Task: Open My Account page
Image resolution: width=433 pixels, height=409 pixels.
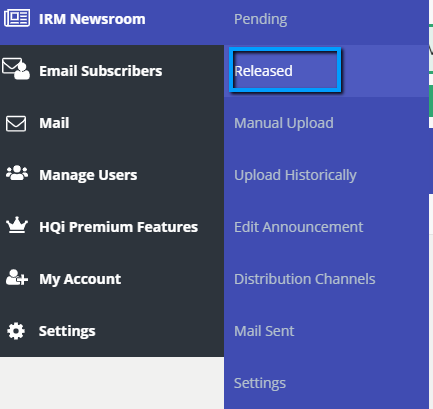Action: (80, 279)
